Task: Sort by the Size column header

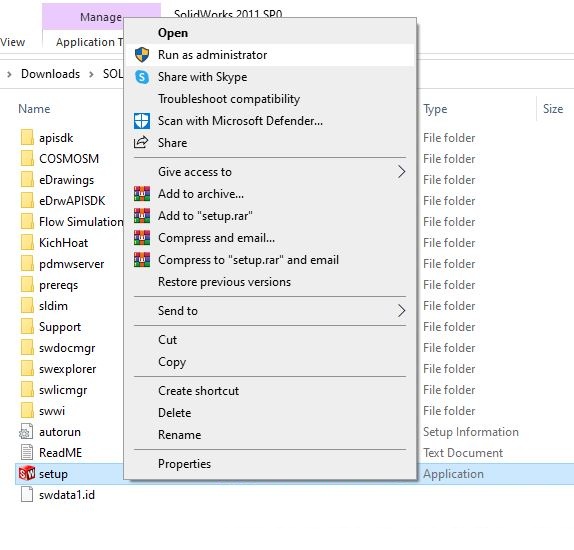Action: [x=553, y=109]
